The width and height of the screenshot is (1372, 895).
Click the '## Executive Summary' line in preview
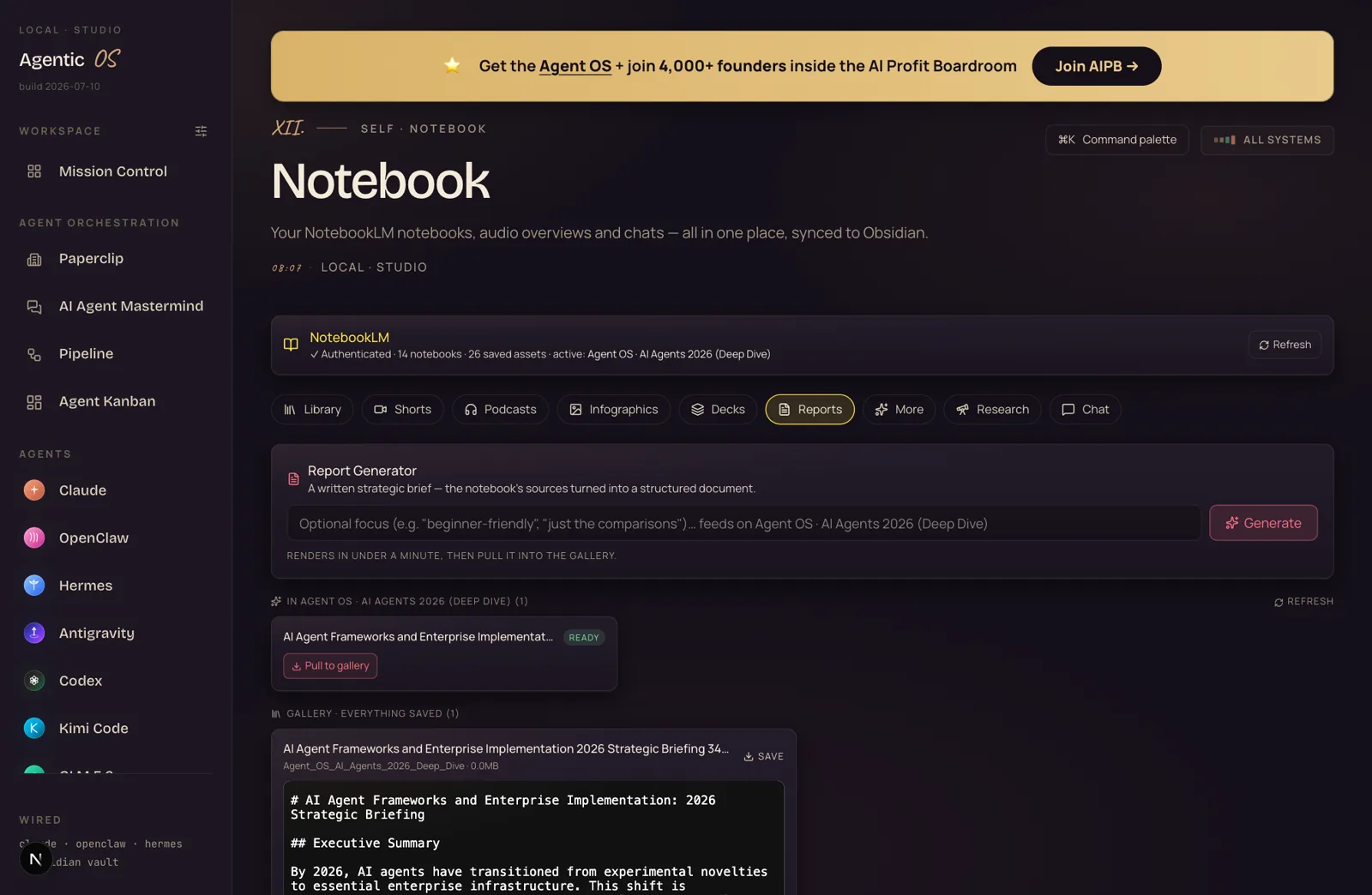tap(365, 844)
